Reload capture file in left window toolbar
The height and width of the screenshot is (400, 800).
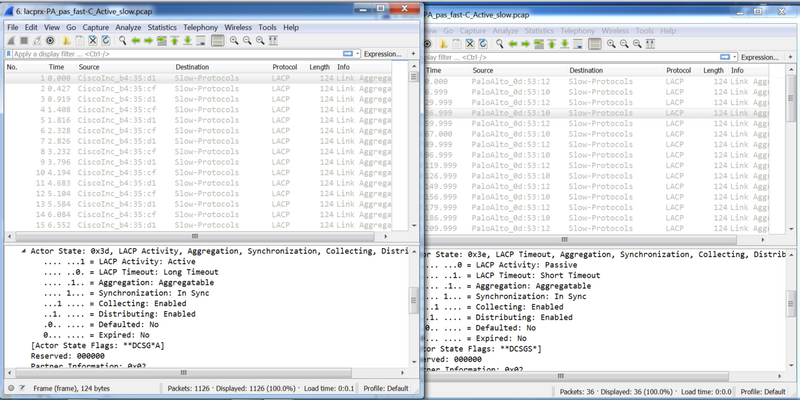pyautogui.click(x=106, y=41)
